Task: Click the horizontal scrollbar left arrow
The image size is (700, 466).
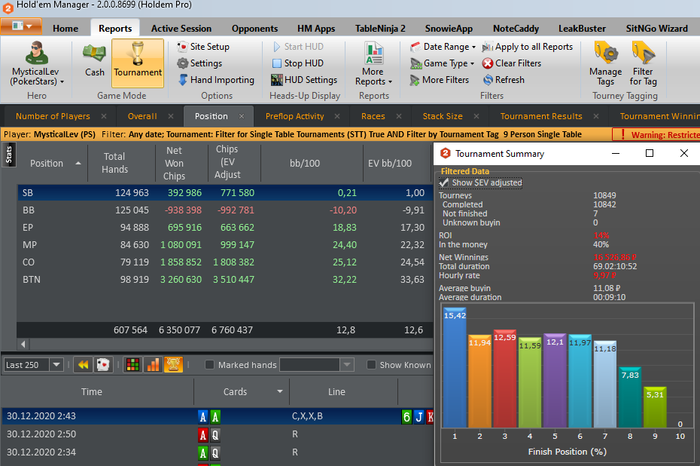Action: [23, 344]
